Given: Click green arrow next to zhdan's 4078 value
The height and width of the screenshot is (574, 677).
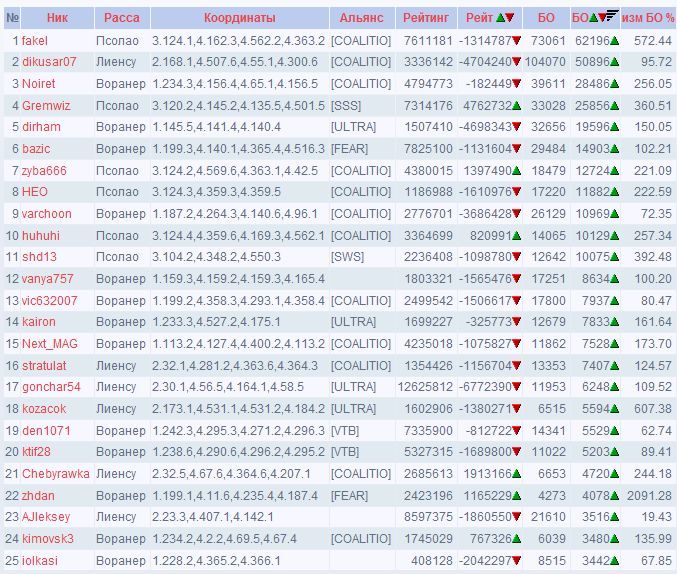Looking at the screenshot, I should [613, 495].
